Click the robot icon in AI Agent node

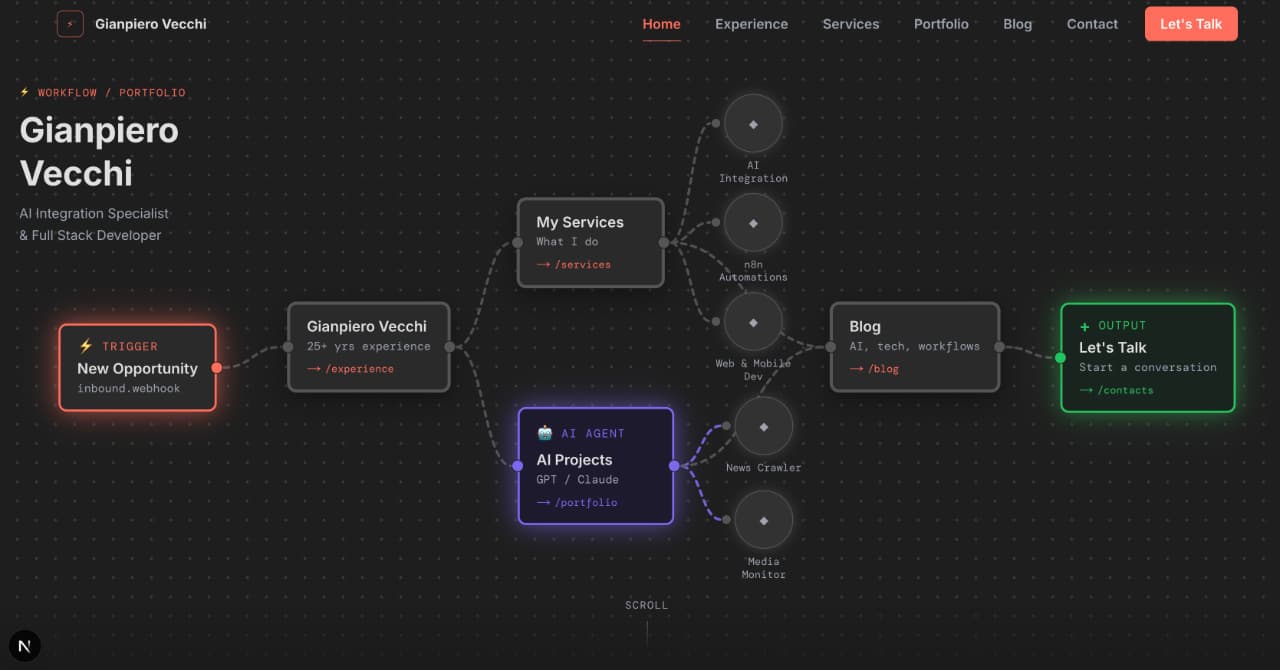[545, 433]
